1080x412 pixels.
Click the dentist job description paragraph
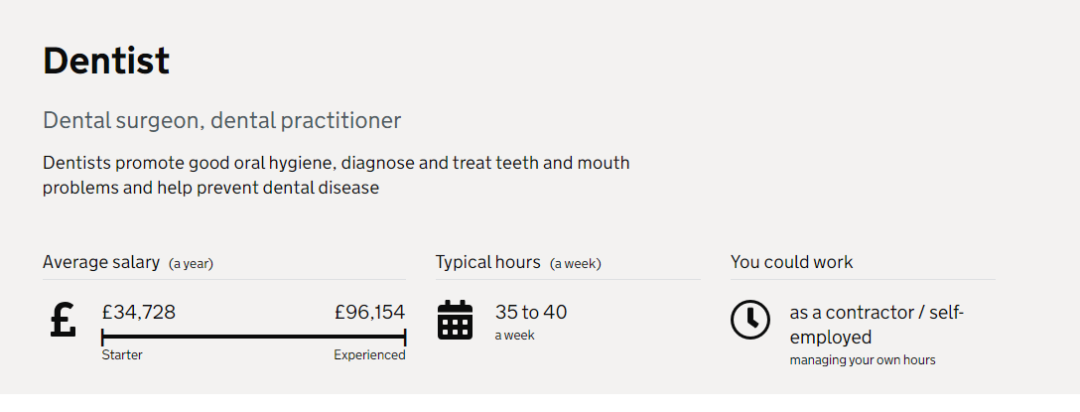point(336,175)
